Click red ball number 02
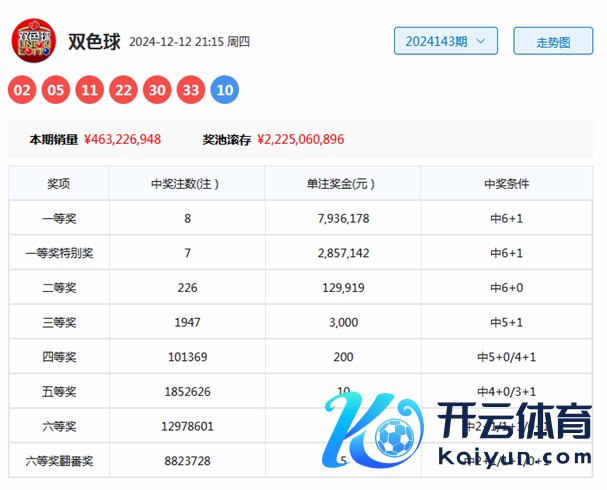The image size is (607, 490). point(22,91)
